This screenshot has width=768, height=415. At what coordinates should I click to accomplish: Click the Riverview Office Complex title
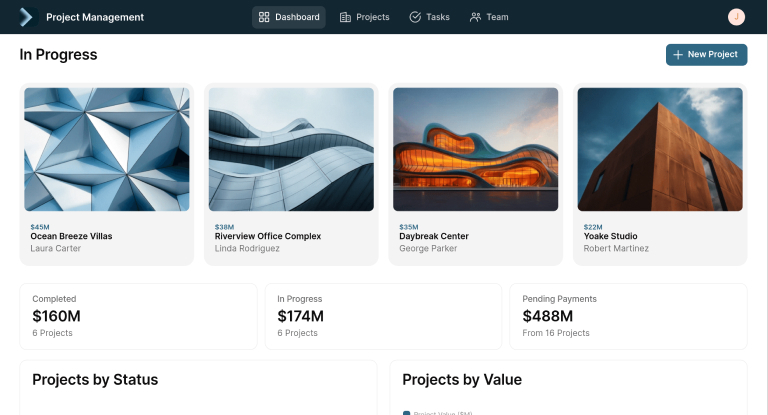tap(268, 236)
